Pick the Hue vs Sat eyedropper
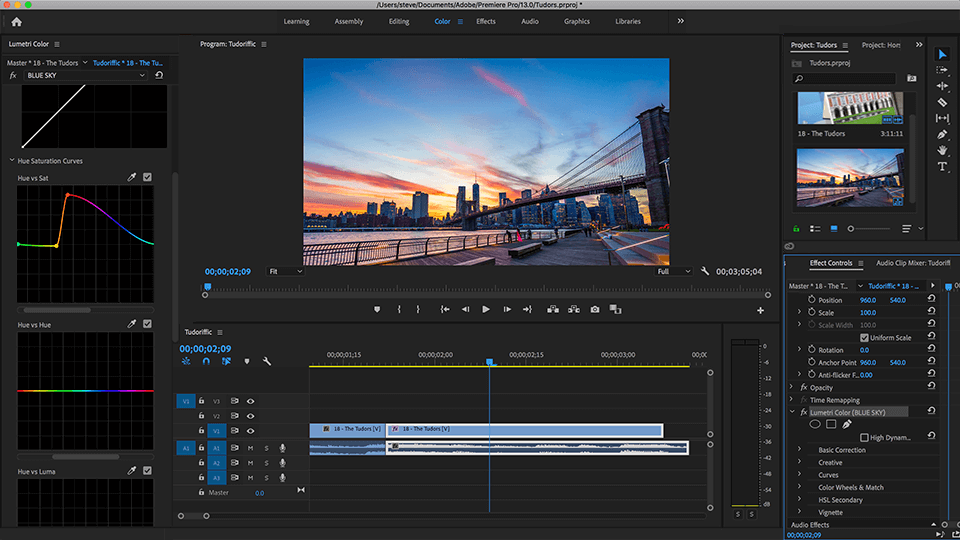960x540 pixels. (132, 178)
